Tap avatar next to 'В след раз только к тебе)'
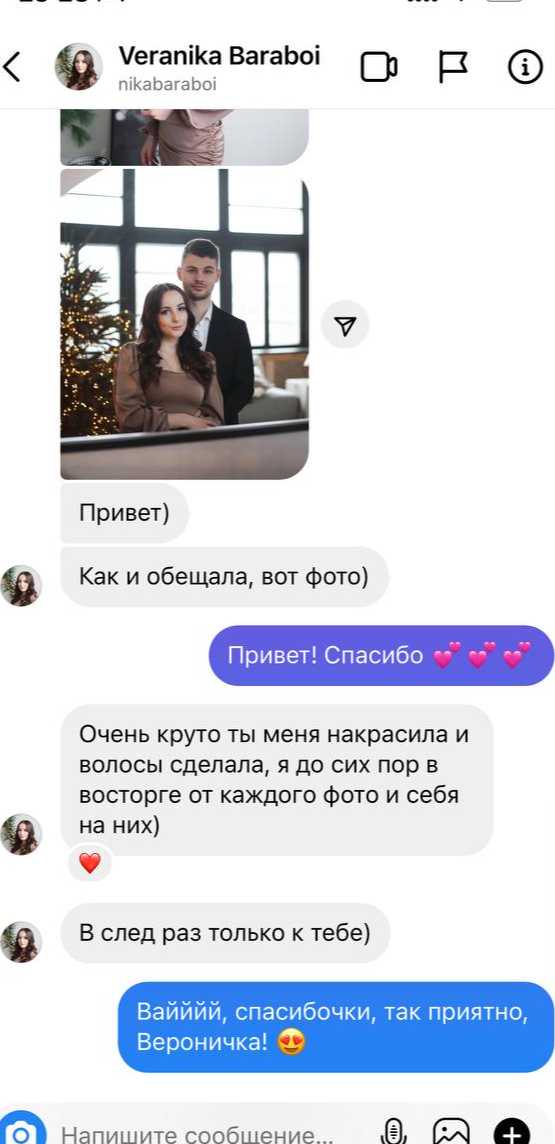The width and height of the screenshot is (555, 1144). (21, 941)
